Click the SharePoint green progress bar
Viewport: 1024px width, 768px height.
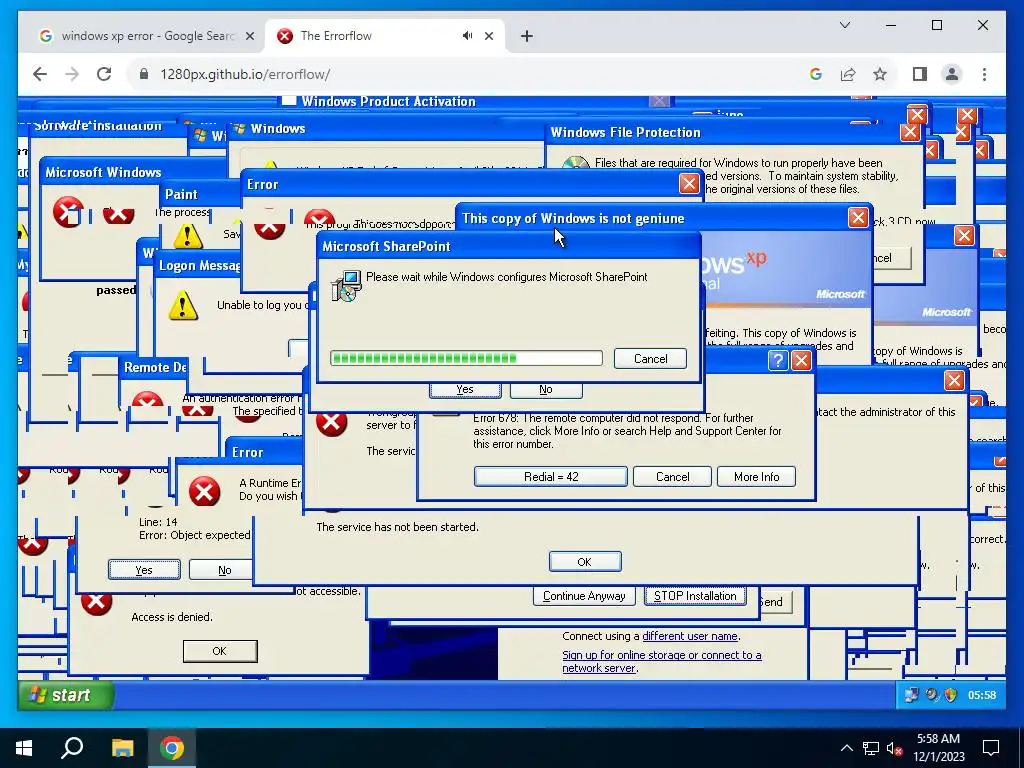(x=466, y=358)
